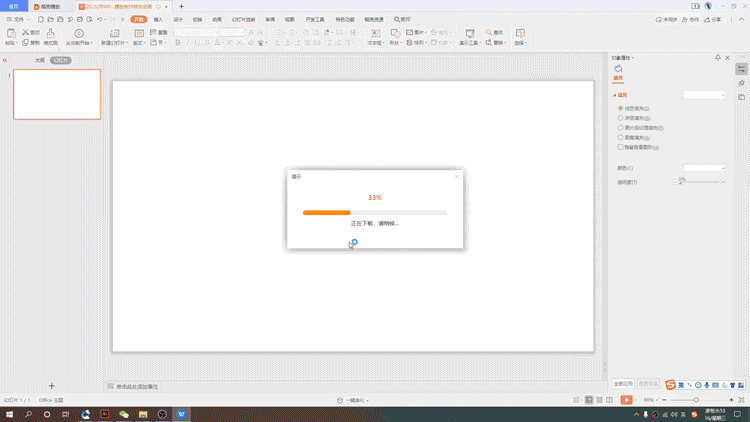Open the font name combo box
The width and height of the screenshot is (750, 422).
[x=195, y=32]
